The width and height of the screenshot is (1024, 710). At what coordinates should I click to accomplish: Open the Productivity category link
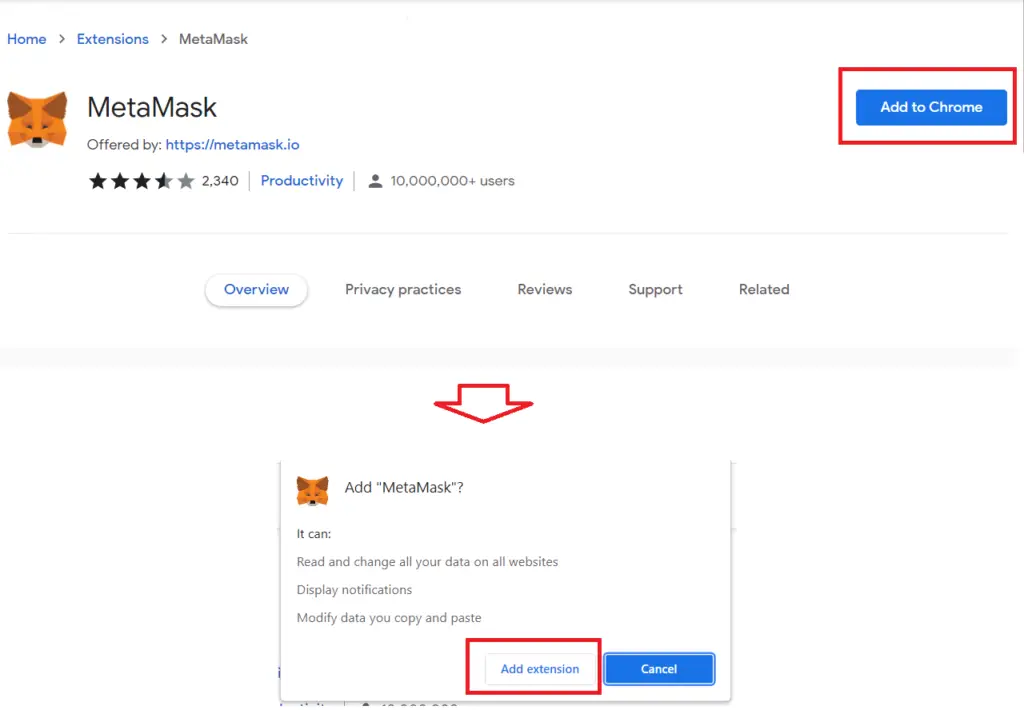pyautogui.click(x=302, y=181)
